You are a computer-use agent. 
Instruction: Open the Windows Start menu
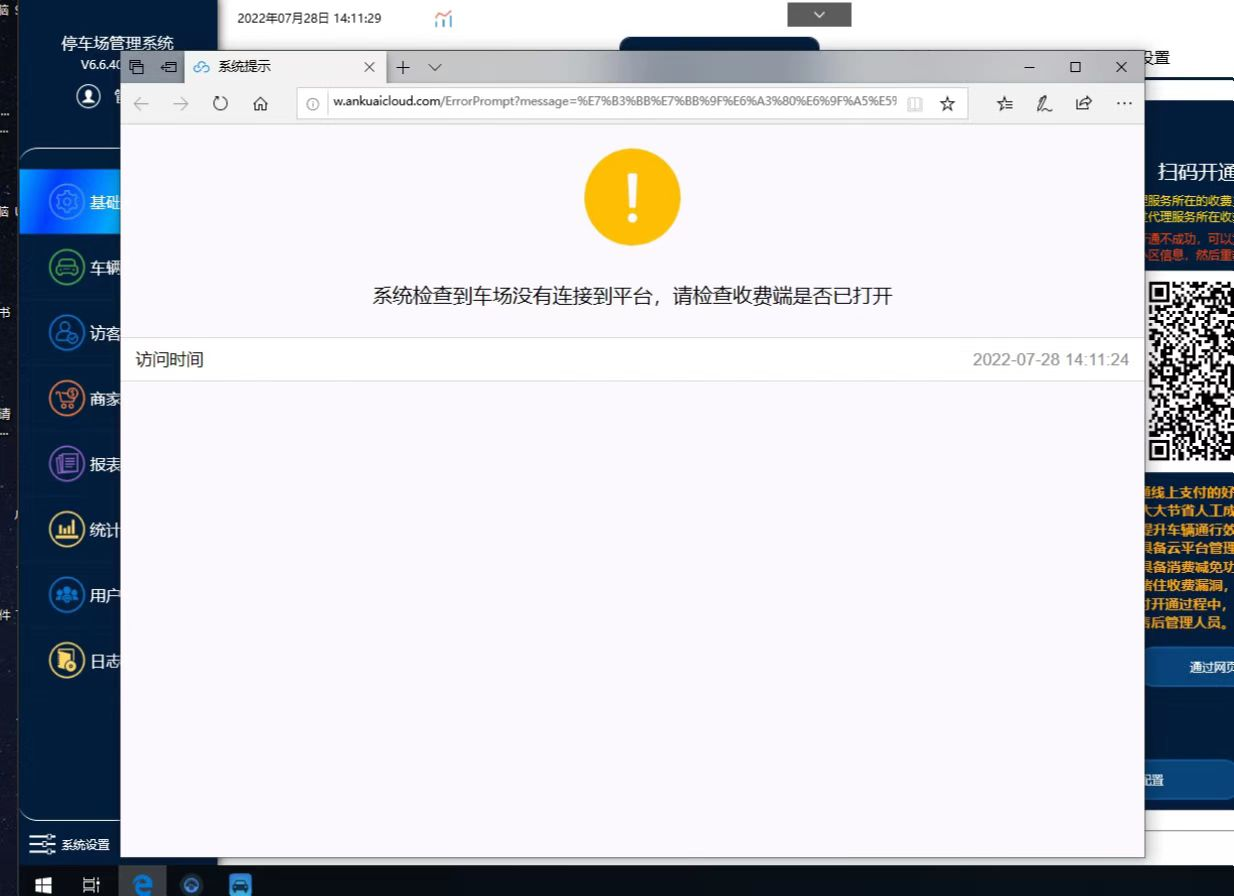pos(43,884)
